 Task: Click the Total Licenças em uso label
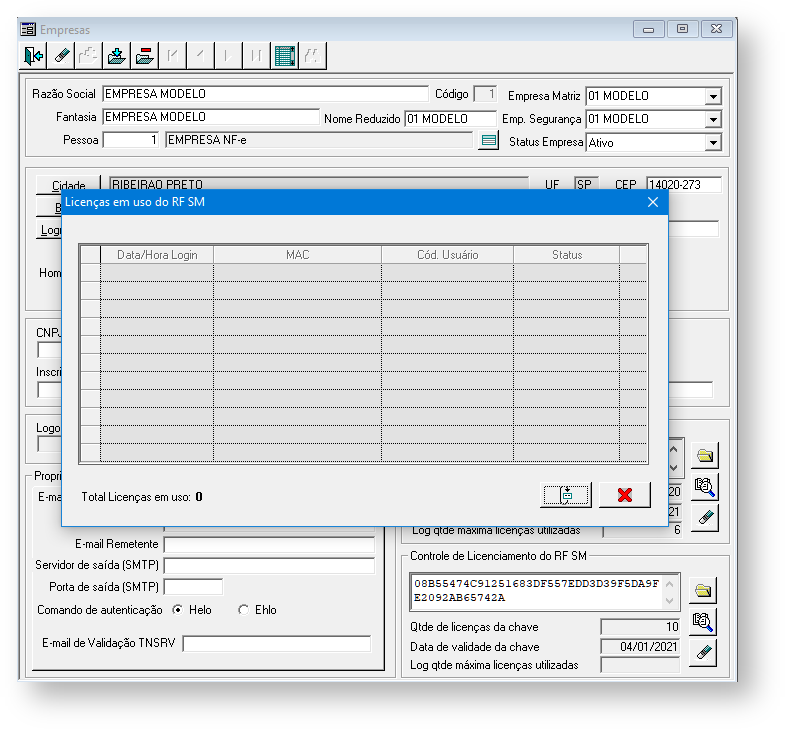(x=136, y=497)
